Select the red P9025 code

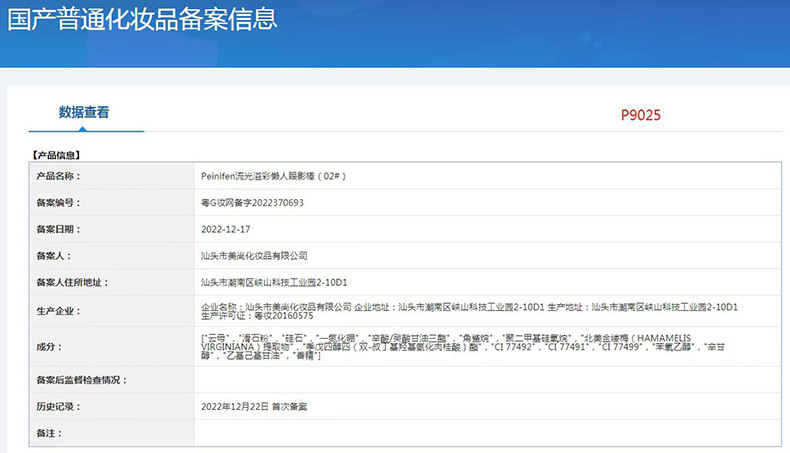[640, 115]
